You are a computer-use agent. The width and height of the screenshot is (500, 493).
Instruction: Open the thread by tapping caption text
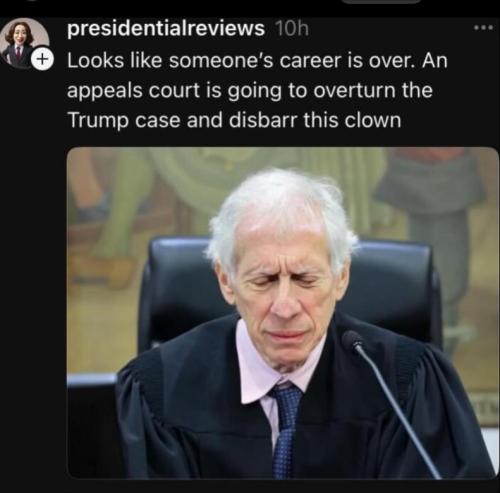tap(257, 90)
